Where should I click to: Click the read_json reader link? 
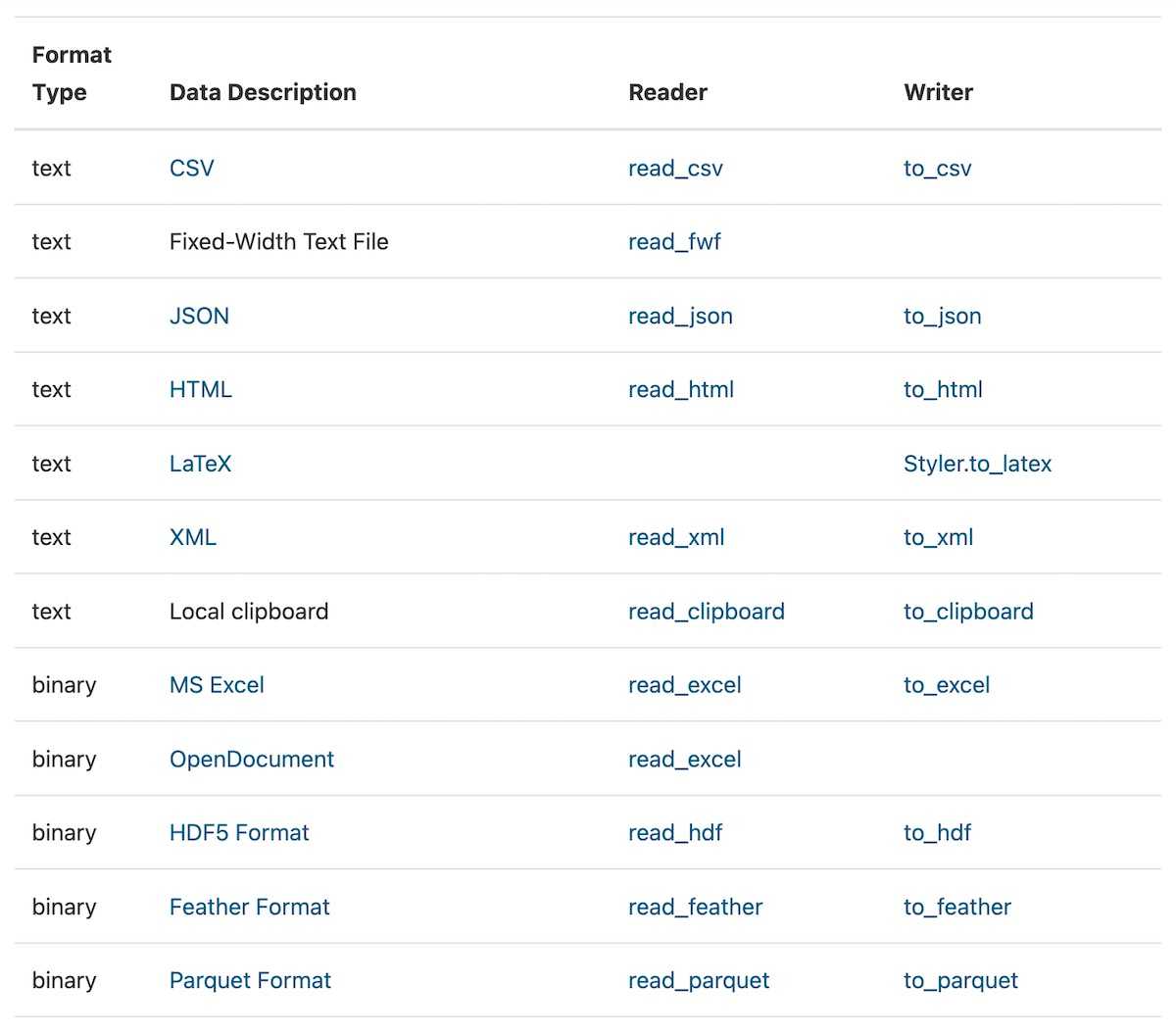(x=680, y=316)
